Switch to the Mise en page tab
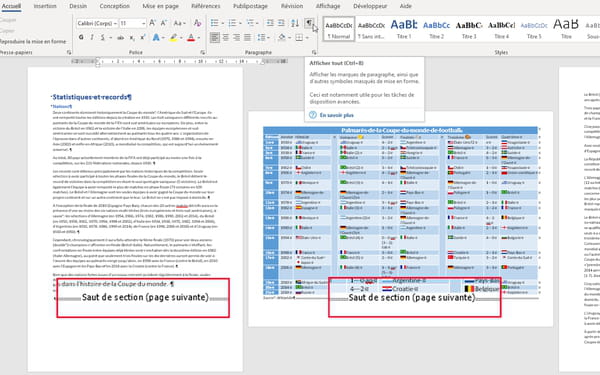The height and width of the screenshot is (375, 600). tap(160, 6)
